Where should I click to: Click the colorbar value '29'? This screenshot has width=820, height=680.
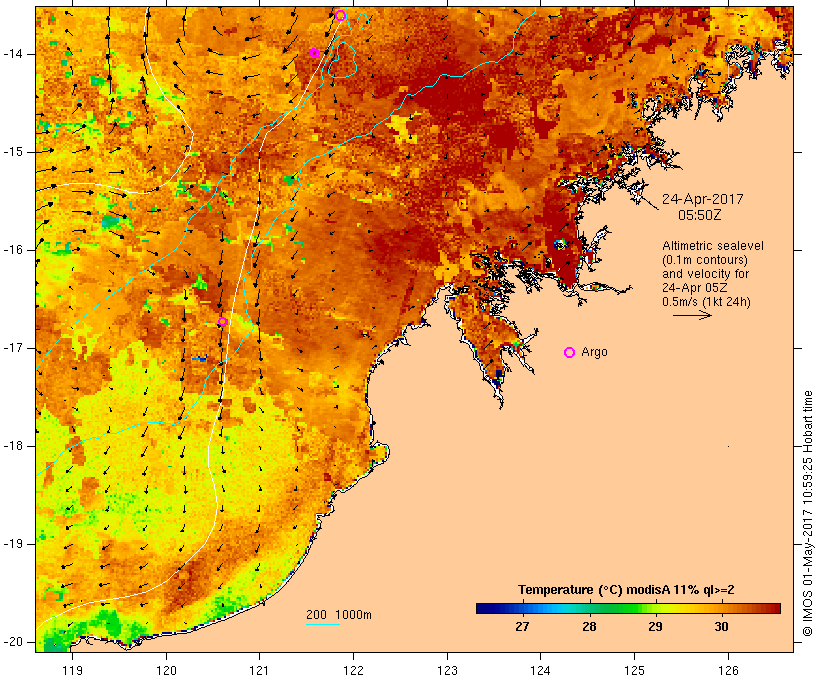tap(655, 626)
